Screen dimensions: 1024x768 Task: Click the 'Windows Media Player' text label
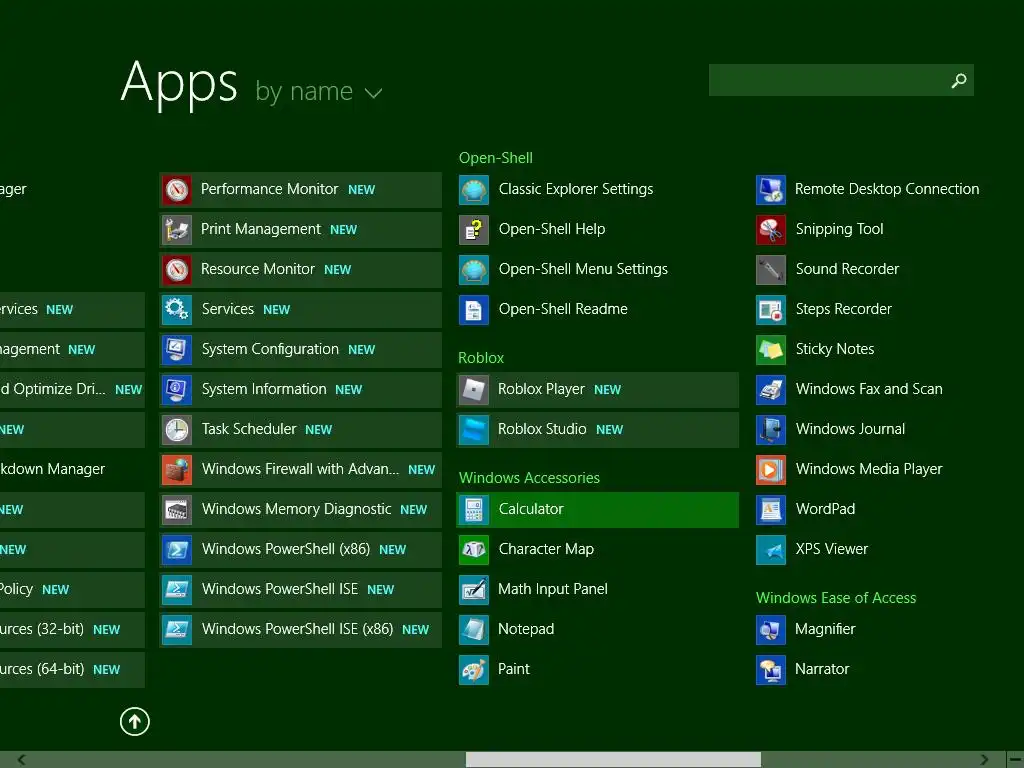869,469
